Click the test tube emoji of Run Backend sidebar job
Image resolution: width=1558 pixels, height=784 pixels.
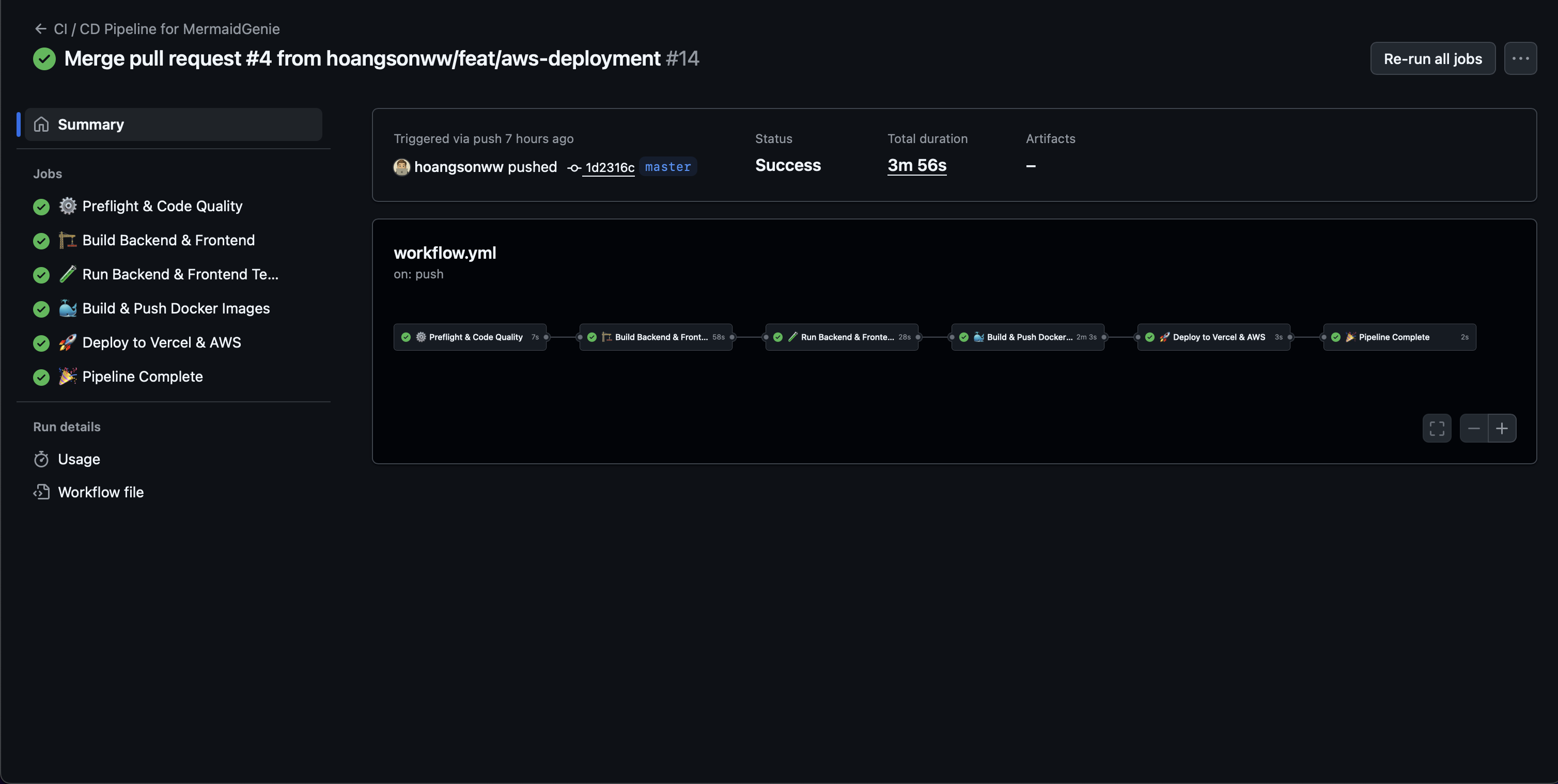pyautogui.click(x=68, y=274)
